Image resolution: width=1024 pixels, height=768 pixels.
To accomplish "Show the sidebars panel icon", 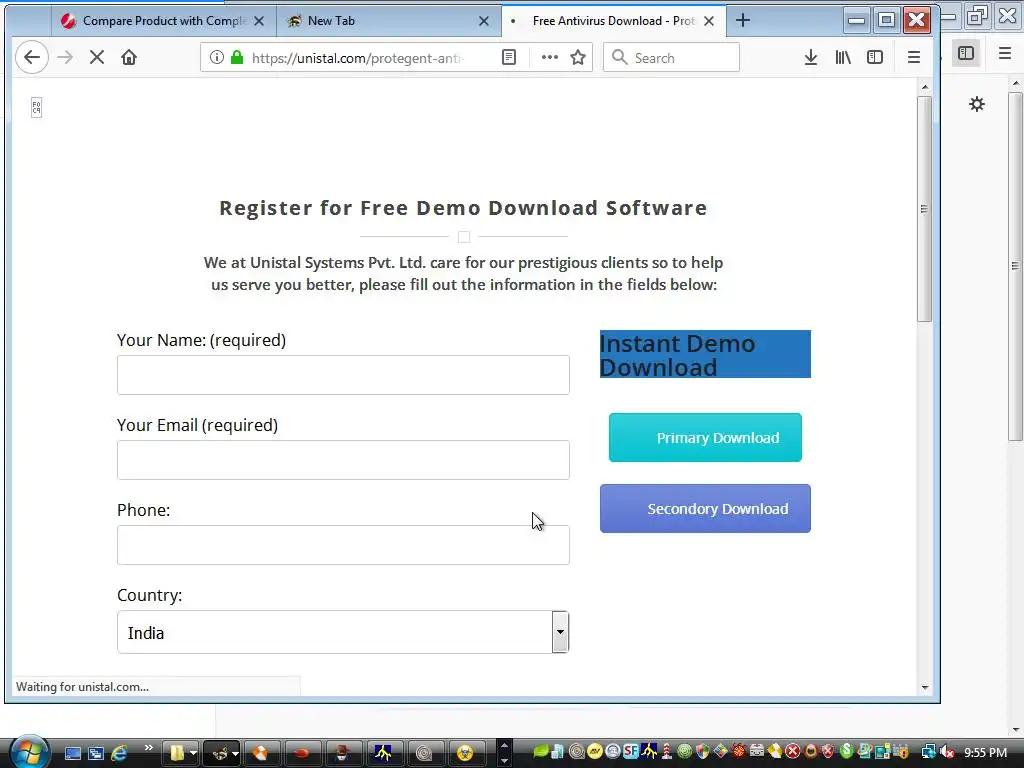I will pos(875,57).
